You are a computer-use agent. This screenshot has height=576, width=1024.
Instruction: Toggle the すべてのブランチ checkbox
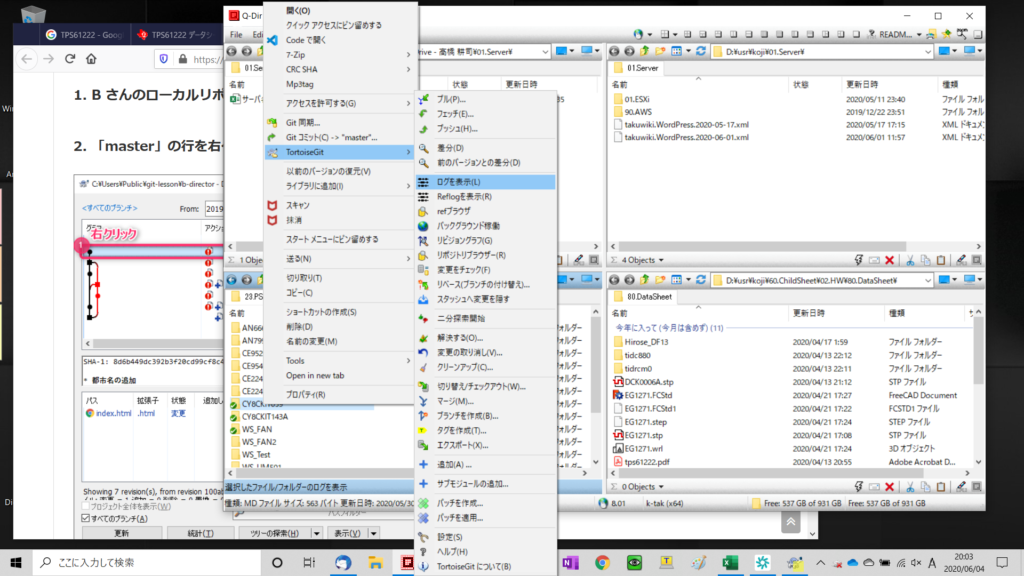[84, 519]
